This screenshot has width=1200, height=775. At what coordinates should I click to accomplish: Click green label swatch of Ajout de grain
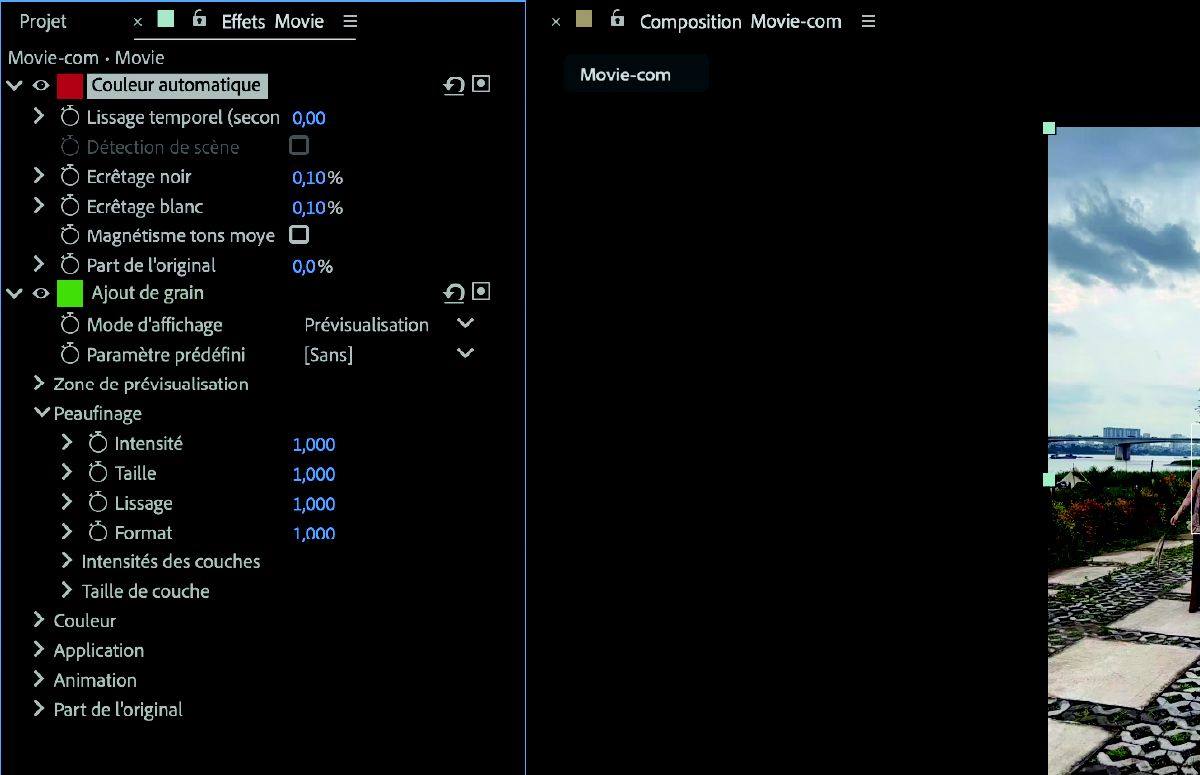(x=70, y=293)
